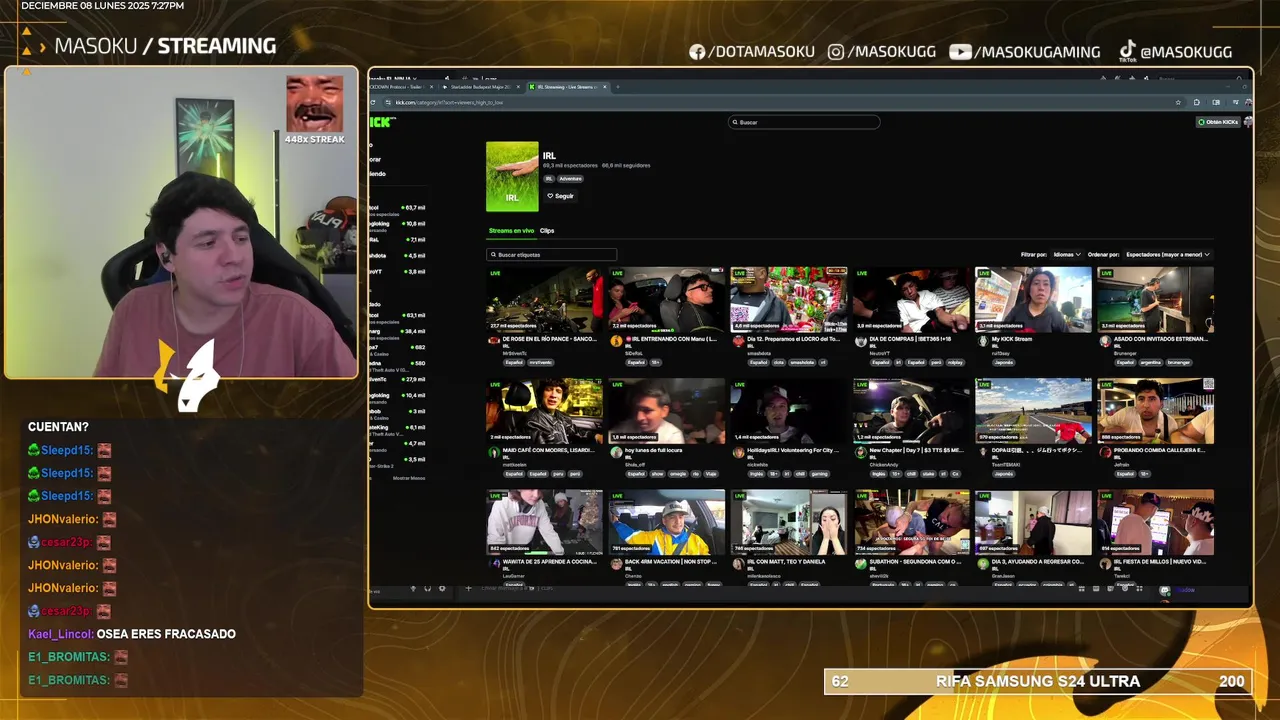Open WAWITA DE 25 APRENDE stream thumbnail

[545, 522]
